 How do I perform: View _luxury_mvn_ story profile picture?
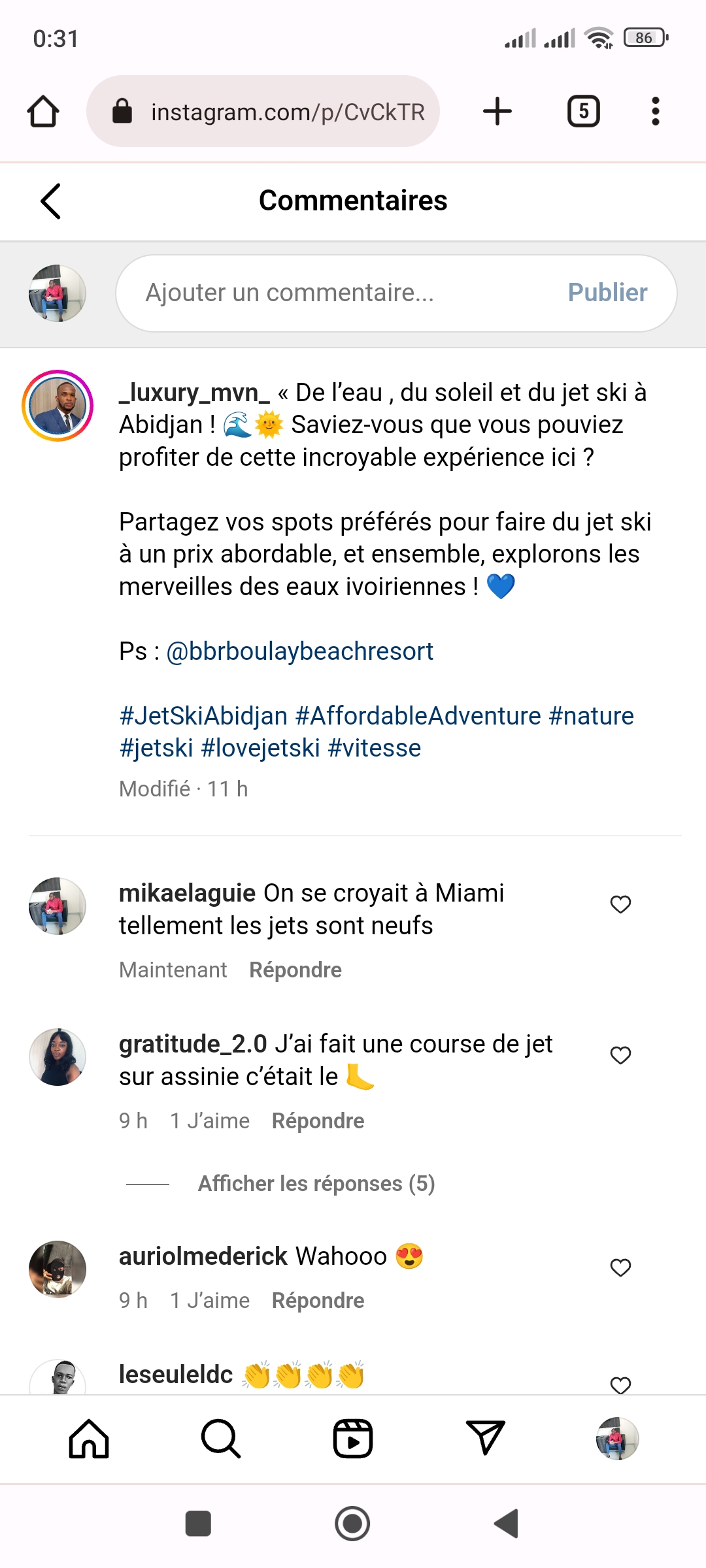[x=58, y=406]
